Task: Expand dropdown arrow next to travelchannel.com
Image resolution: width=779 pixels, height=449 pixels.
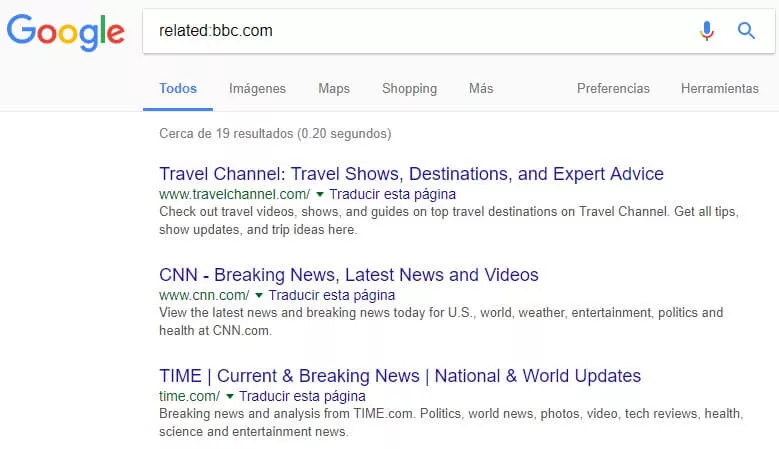Action: [x=320, y=194]
